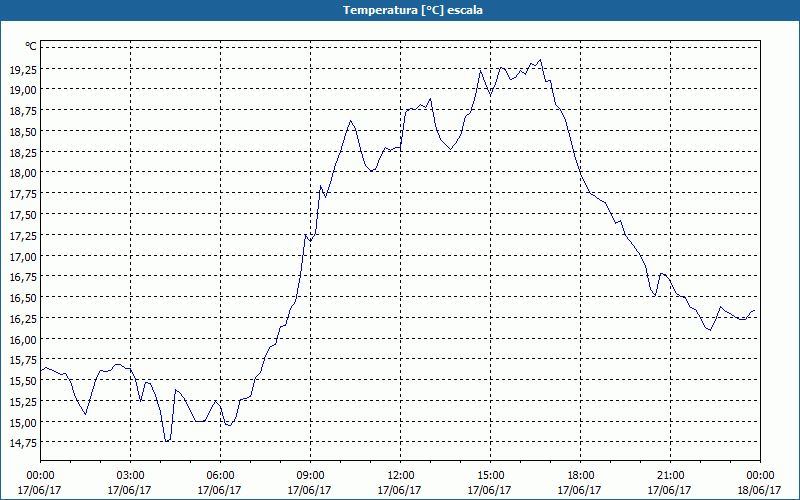Click the 16,00 y-axis value
Image resolution: width=800 pixels, height=500 pixels.
click(23, 339)
